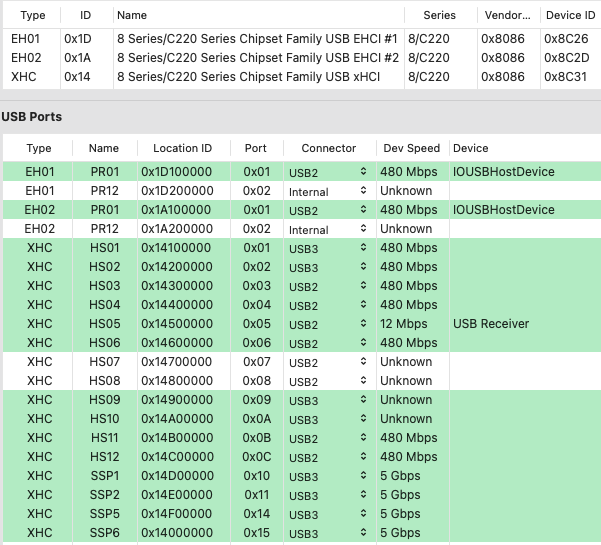Open connector popup for HS04 row
This screenshot has height=545, width=601.
(329, 305)
